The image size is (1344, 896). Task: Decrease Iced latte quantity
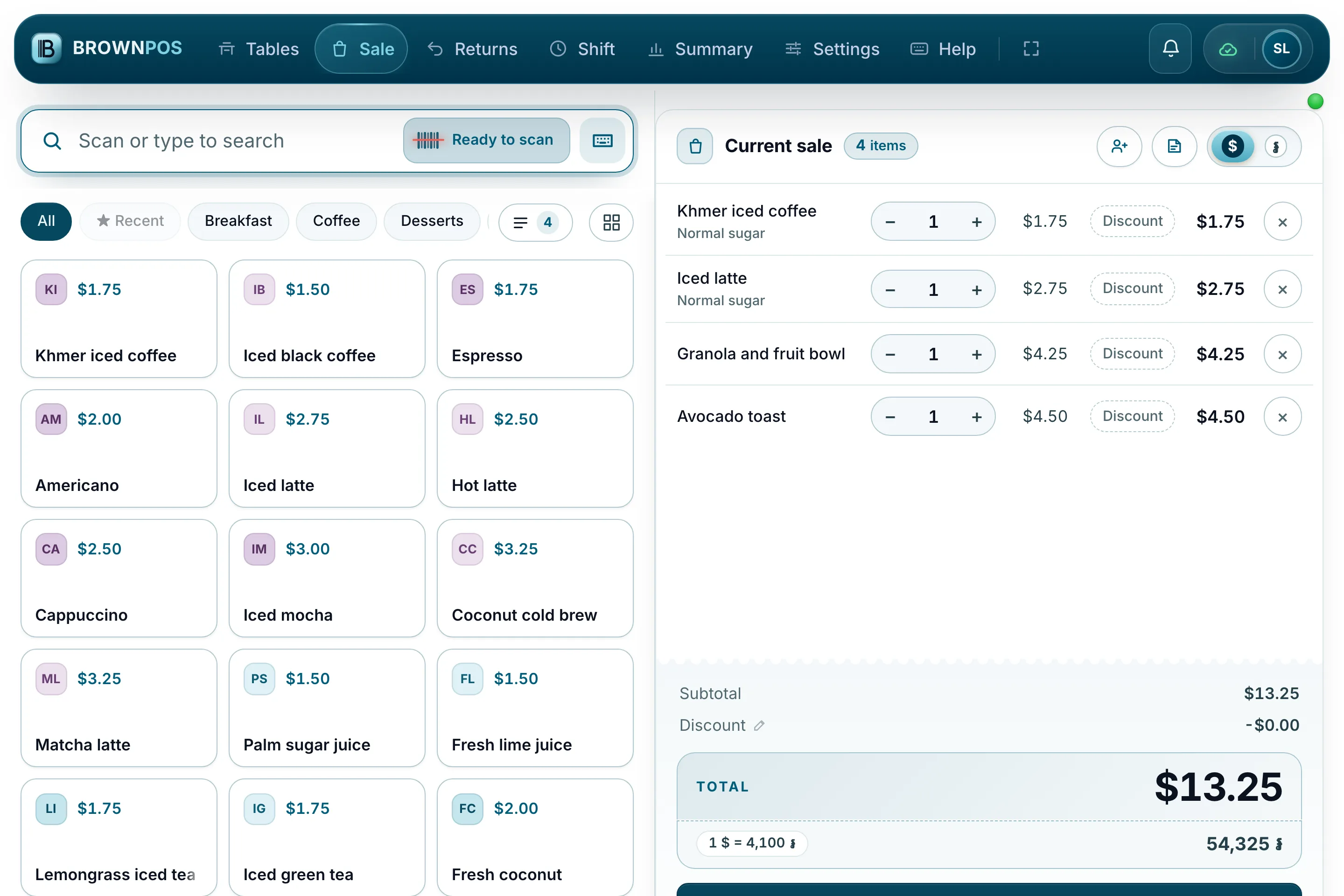click(890, 289)
